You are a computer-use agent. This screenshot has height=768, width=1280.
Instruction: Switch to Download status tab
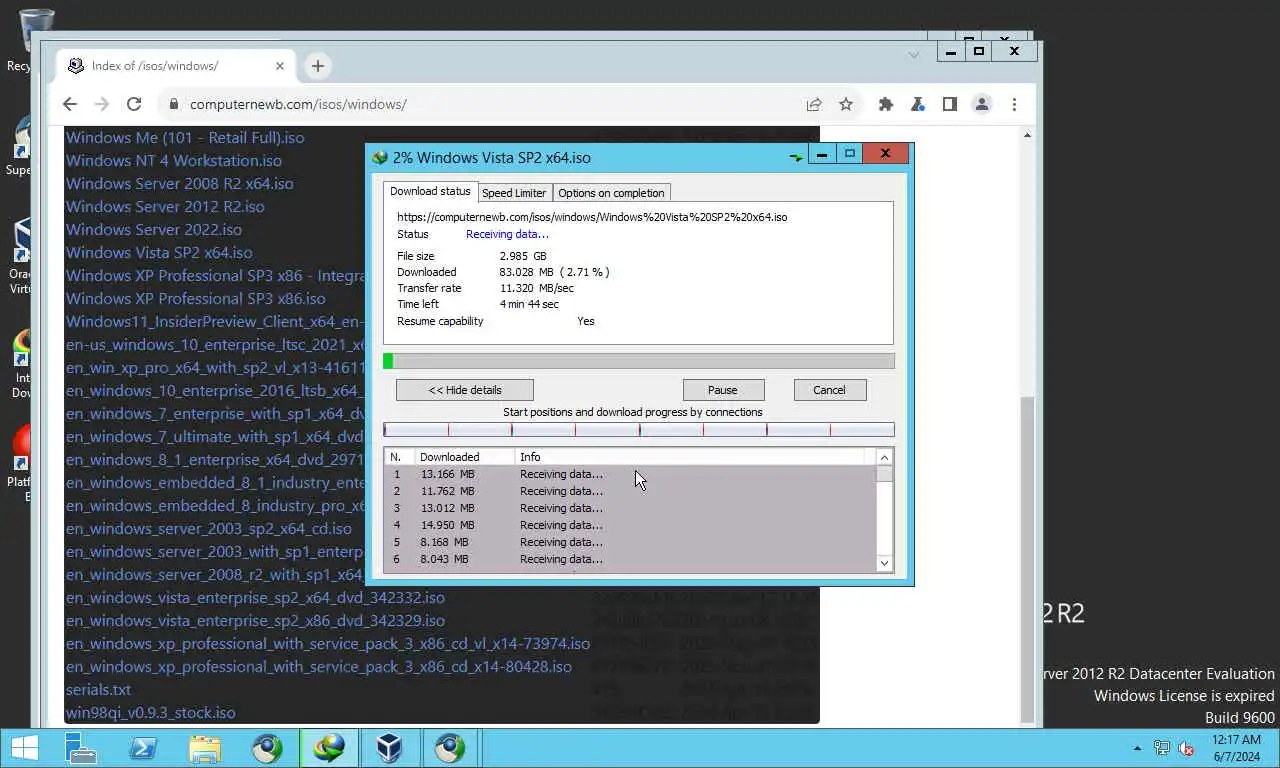pyautogui.click(x=430, y=191)
